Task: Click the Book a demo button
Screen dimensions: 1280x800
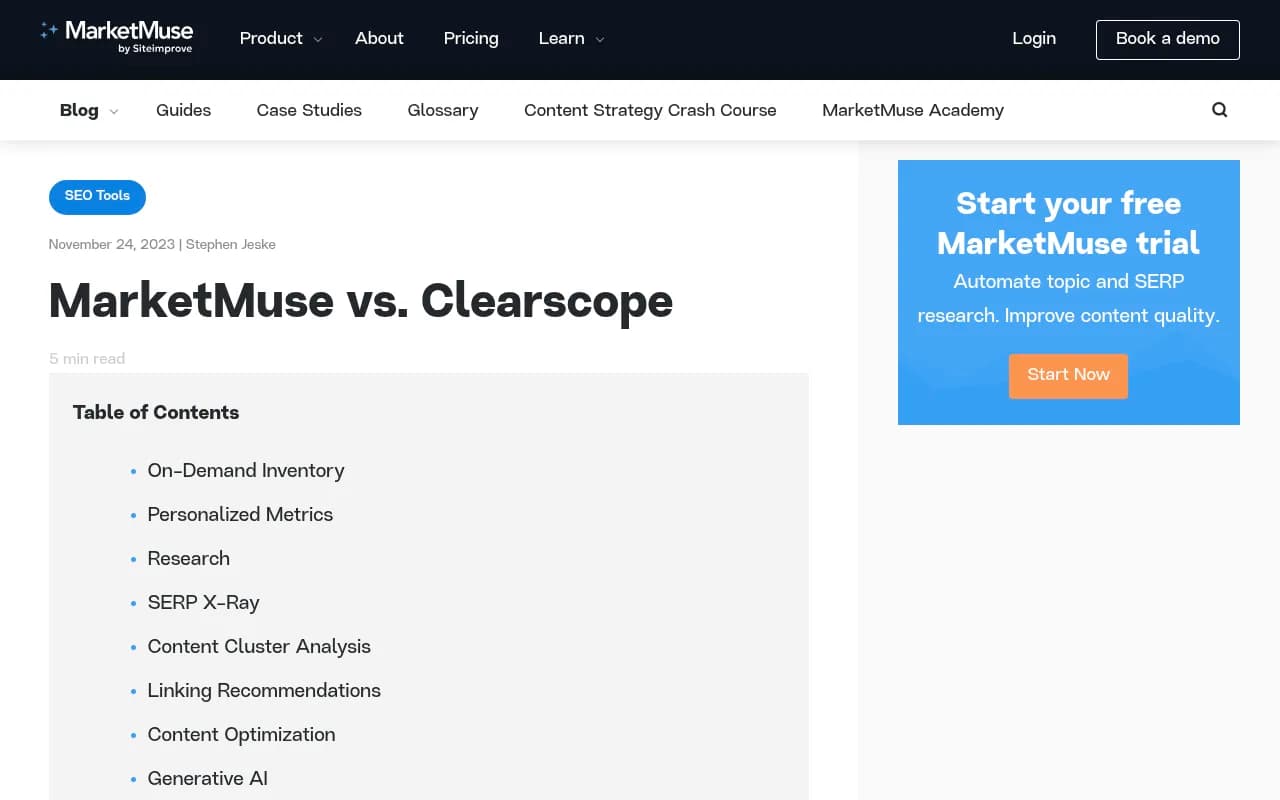Action: point(1168,39)
